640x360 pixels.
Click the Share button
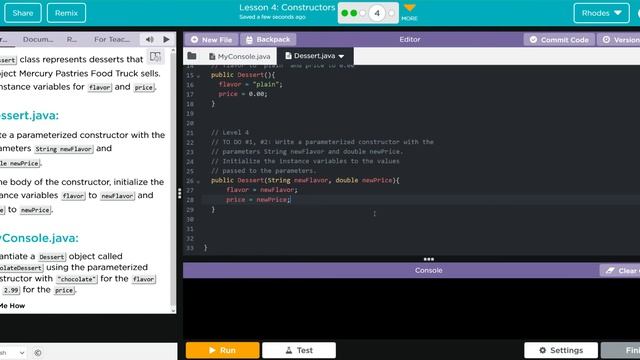[x=23, y=13]
